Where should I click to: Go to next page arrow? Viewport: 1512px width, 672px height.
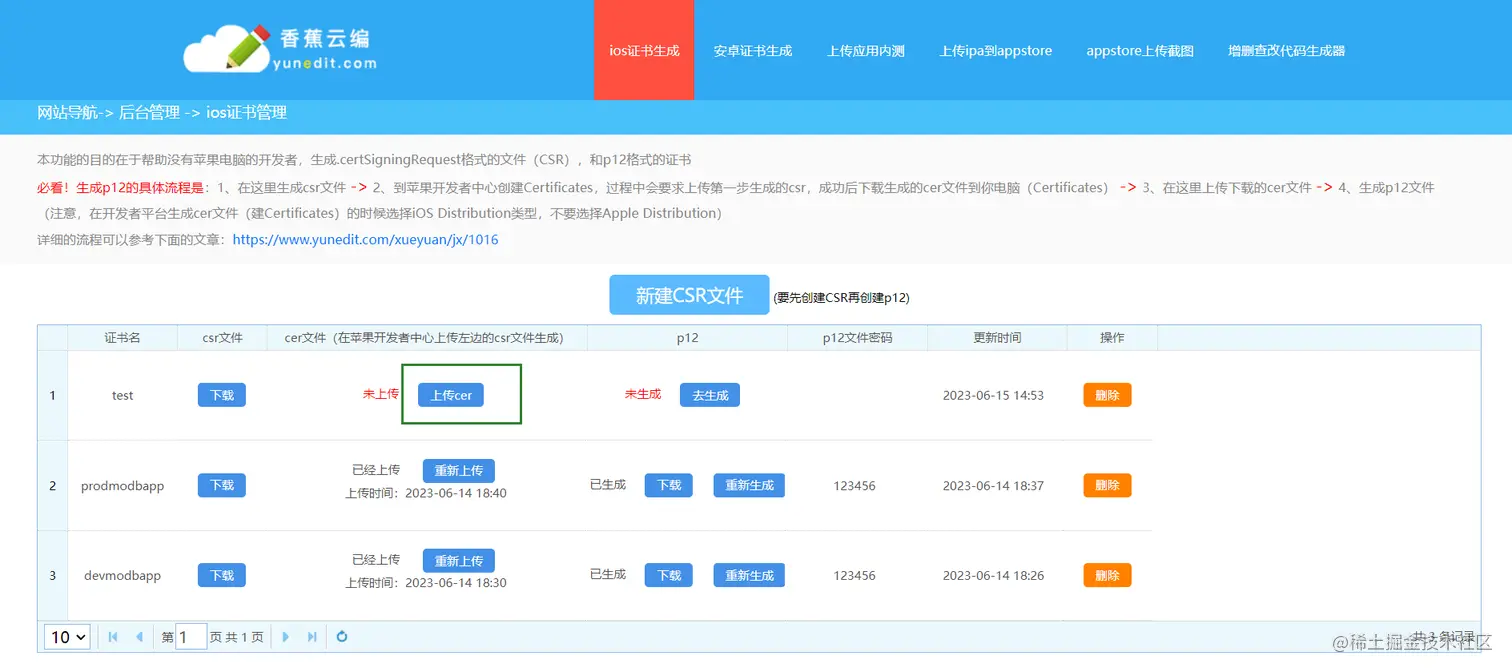pyautogui.click(x=286, y=637)
